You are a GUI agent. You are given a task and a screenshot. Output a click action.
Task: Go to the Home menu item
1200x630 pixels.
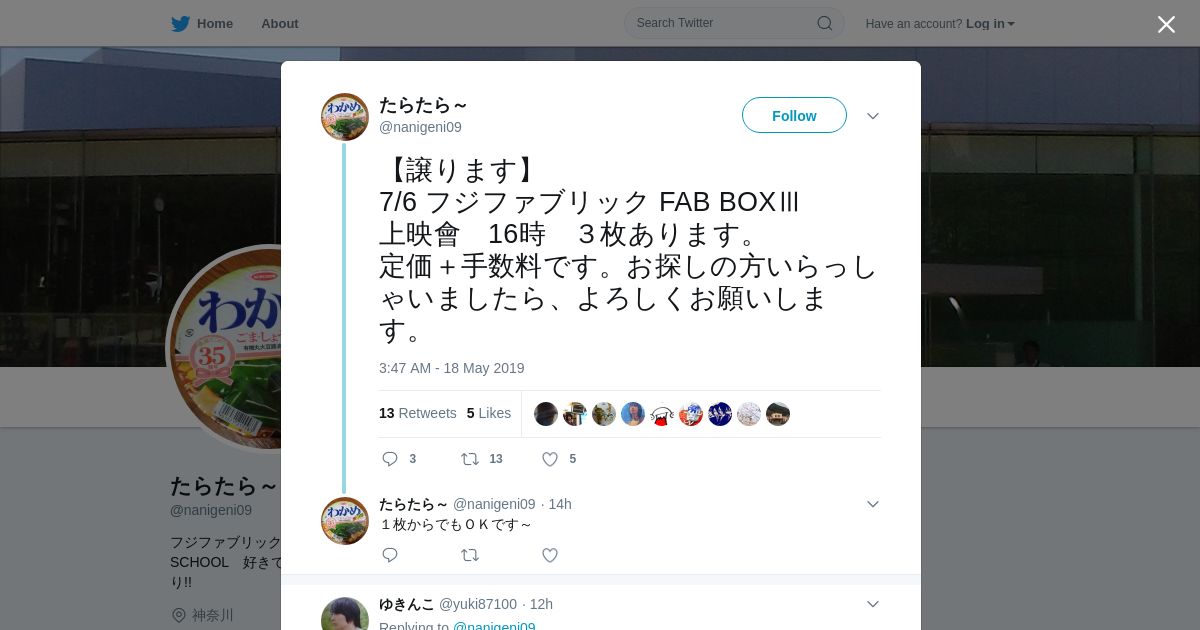click(x=214, y=24)
